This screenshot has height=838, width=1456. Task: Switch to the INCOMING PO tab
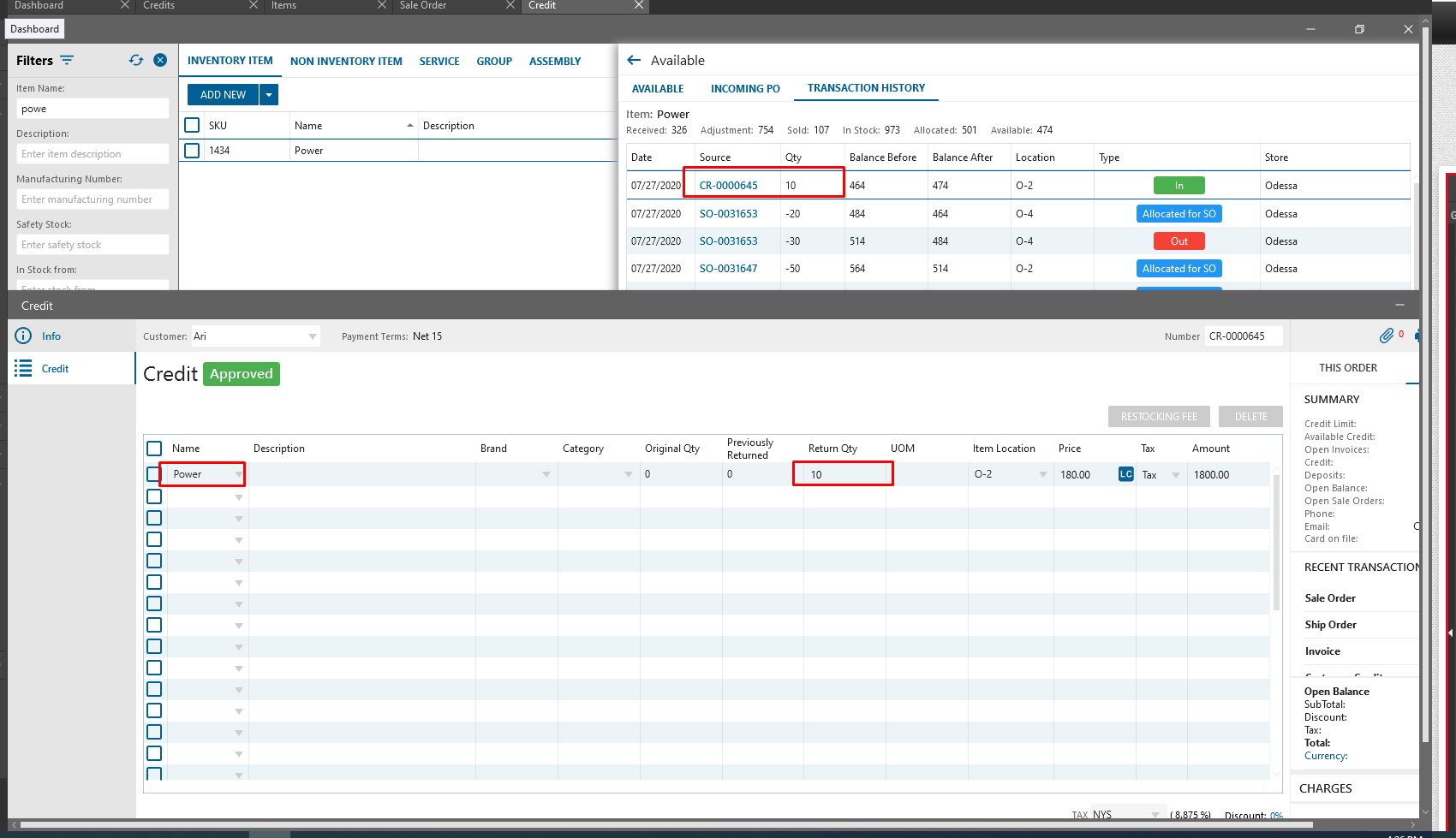click(x=745, y=88)
